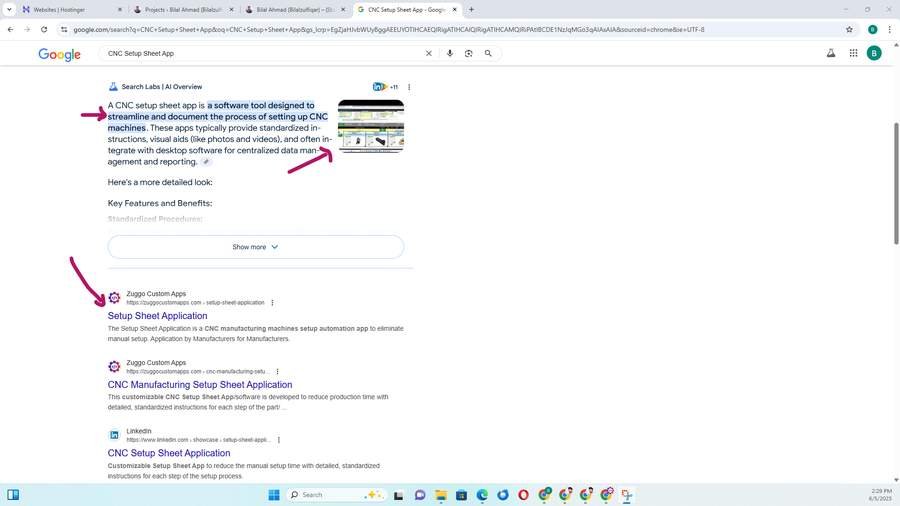Click the page vertical scrollbar
Viewport: 900px width, 506px height.
[x=896, y=184]
